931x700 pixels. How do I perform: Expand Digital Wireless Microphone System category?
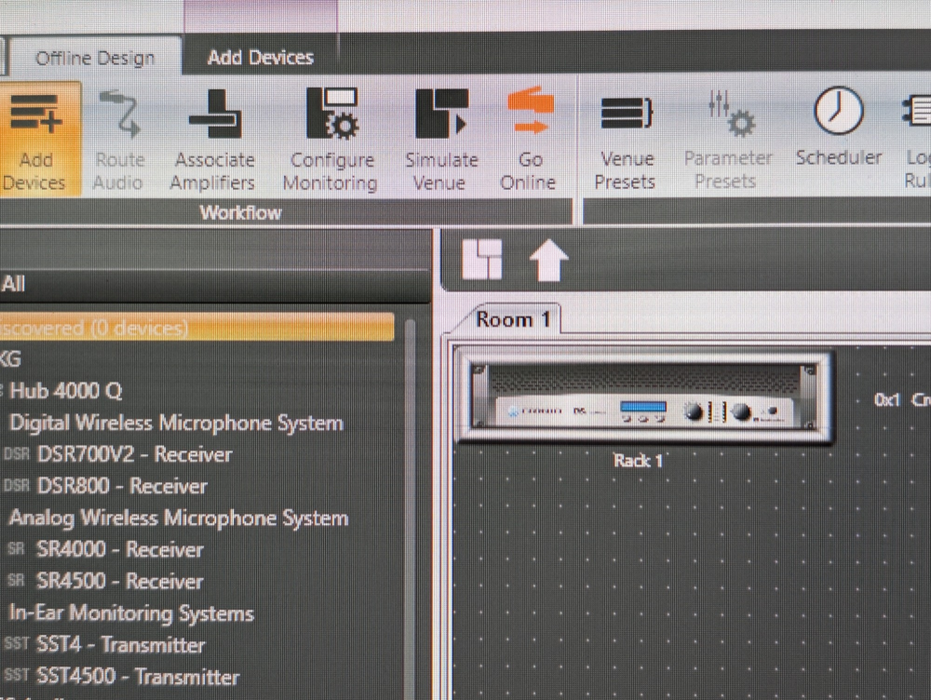pos(175,423)
